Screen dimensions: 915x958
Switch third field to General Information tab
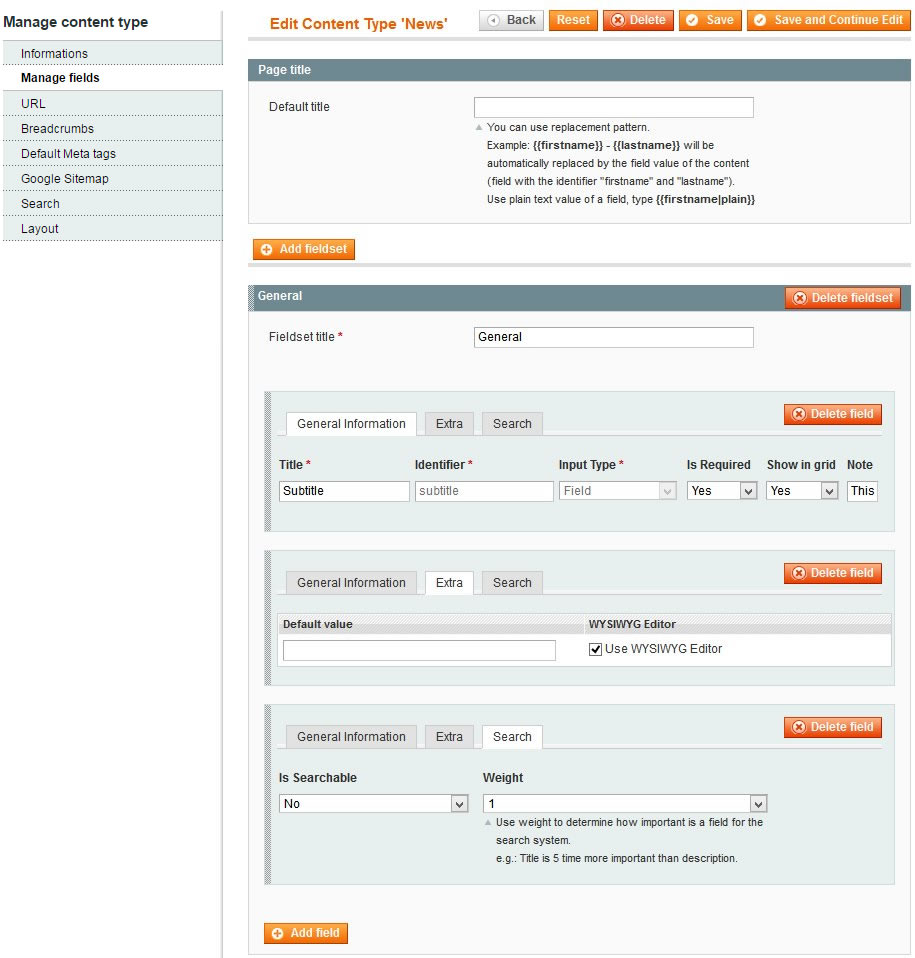pos(351,737)
